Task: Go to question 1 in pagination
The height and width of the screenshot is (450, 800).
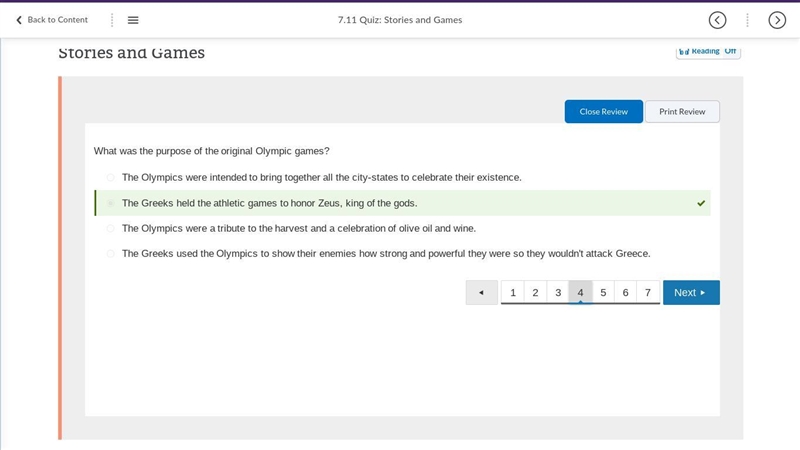Action: pos(513,292)
